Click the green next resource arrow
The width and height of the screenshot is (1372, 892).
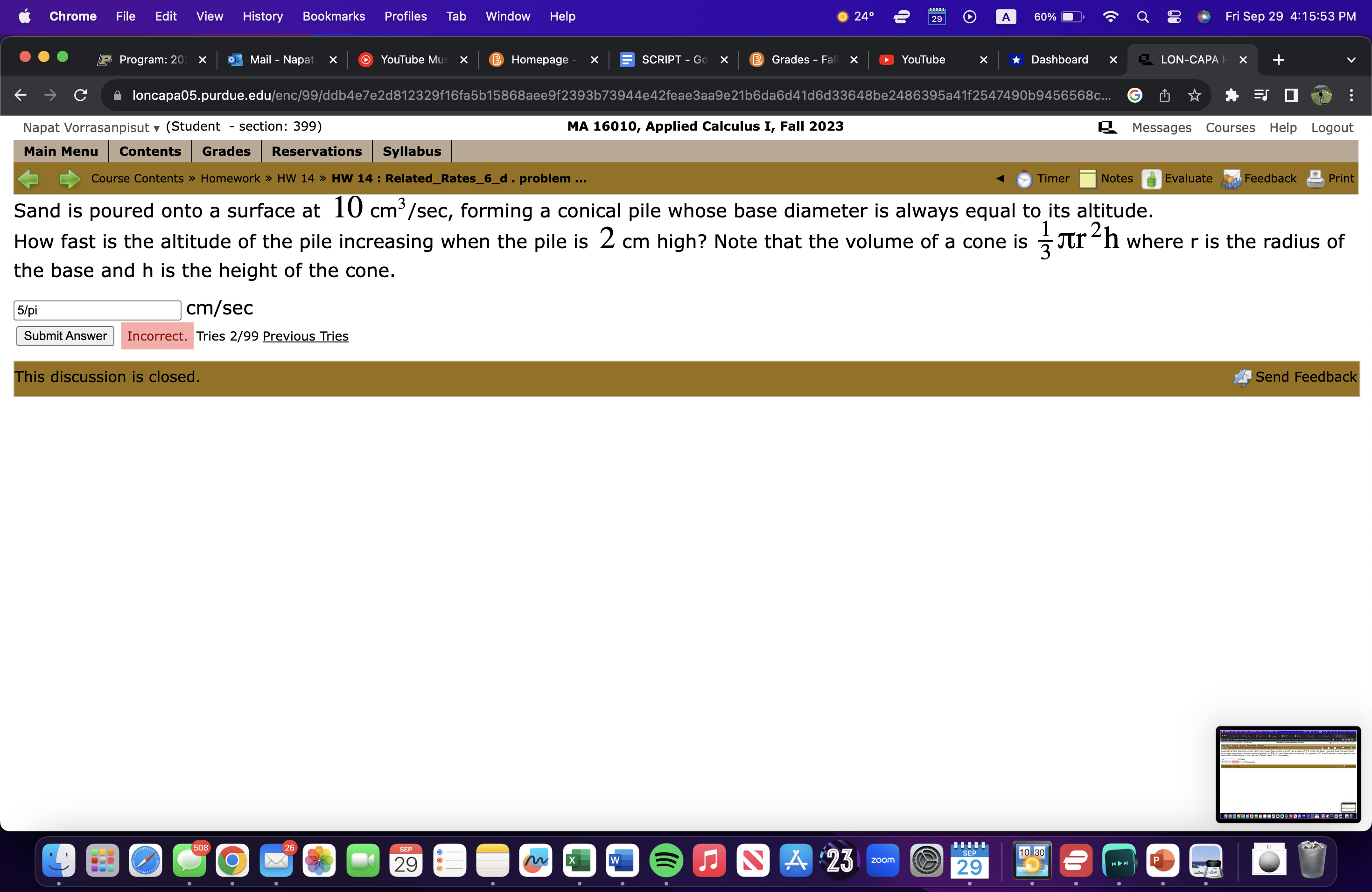pos(69,179)
